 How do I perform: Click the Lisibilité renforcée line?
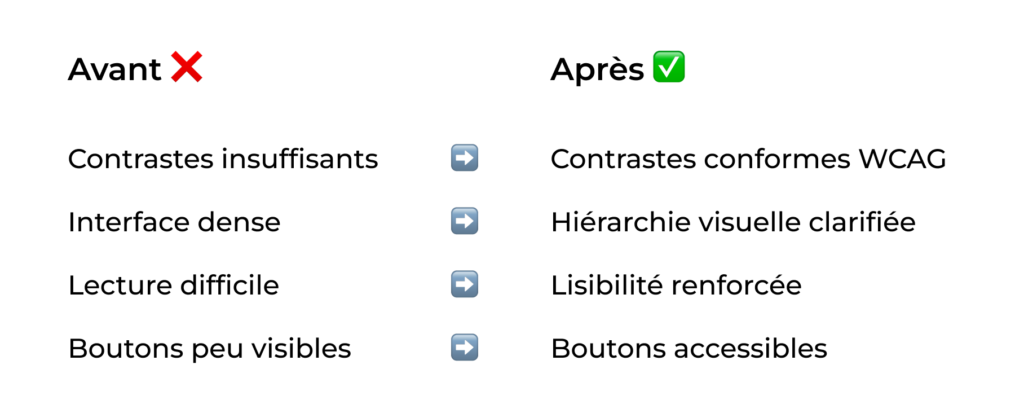(676, 285)
